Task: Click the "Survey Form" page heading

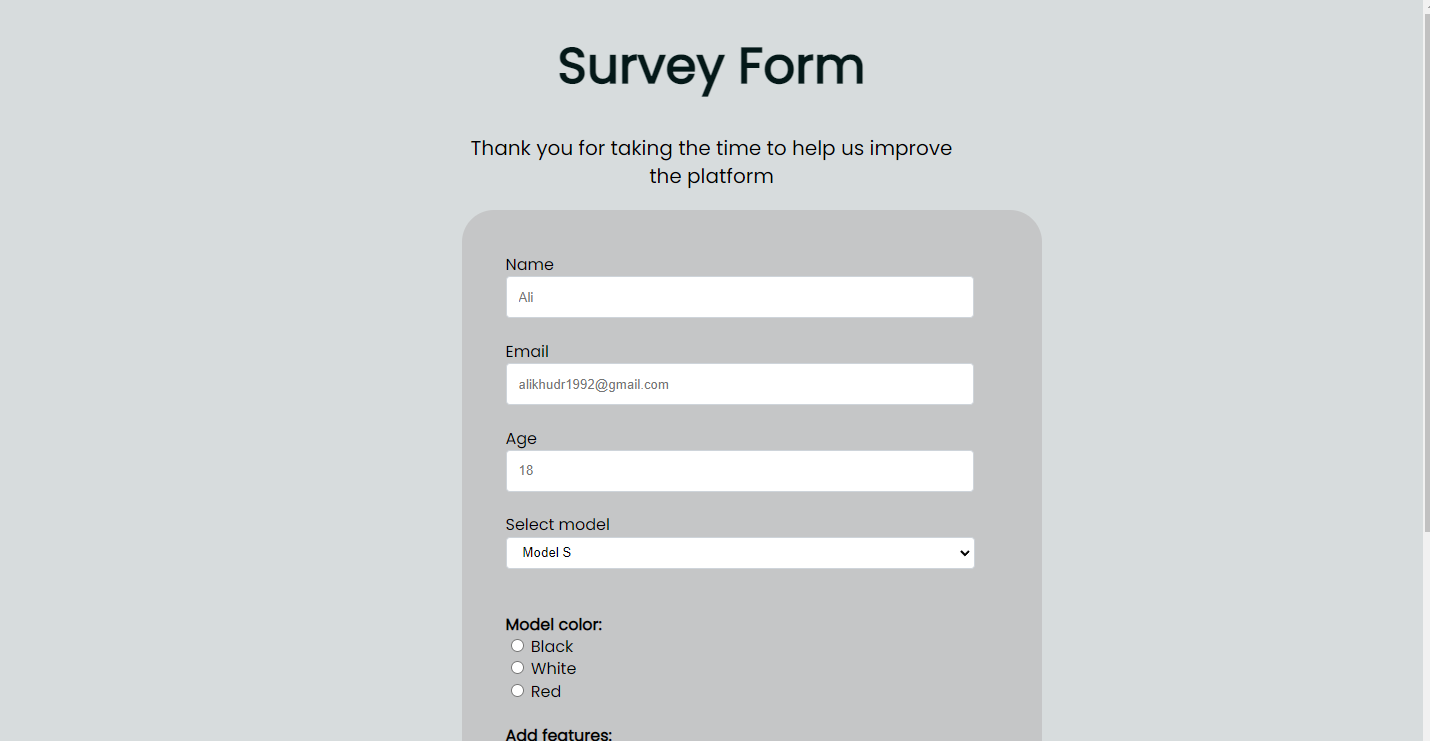Action: 710,67
